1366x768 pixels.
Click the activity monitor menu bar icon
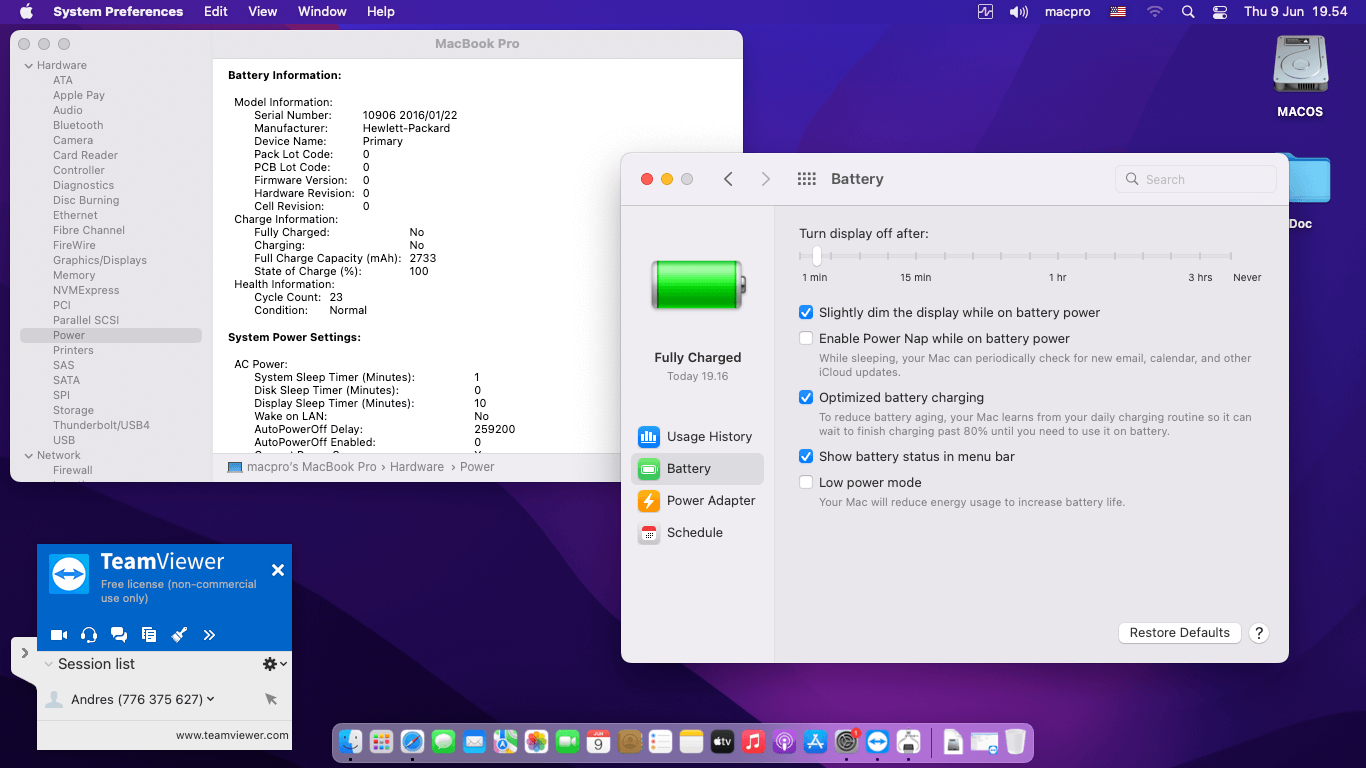coord(986,12)
